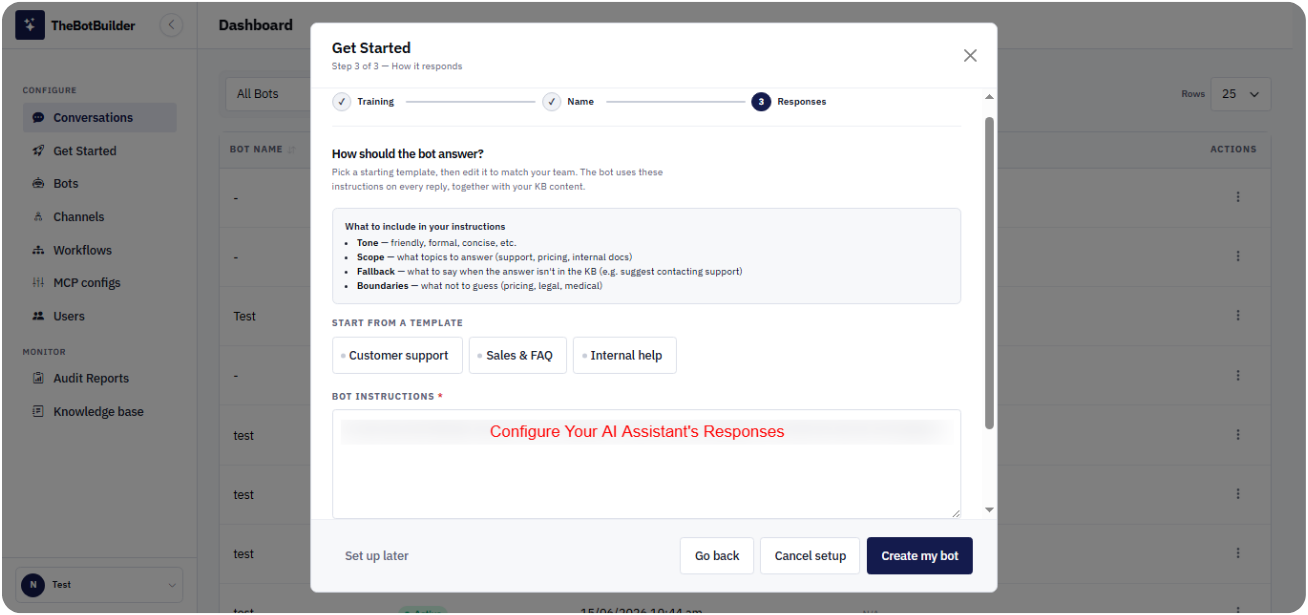The width and height of the screenshot is (1308, 615).
Task: Open the All Bots filter dropdown
Action: coord(267,94)
